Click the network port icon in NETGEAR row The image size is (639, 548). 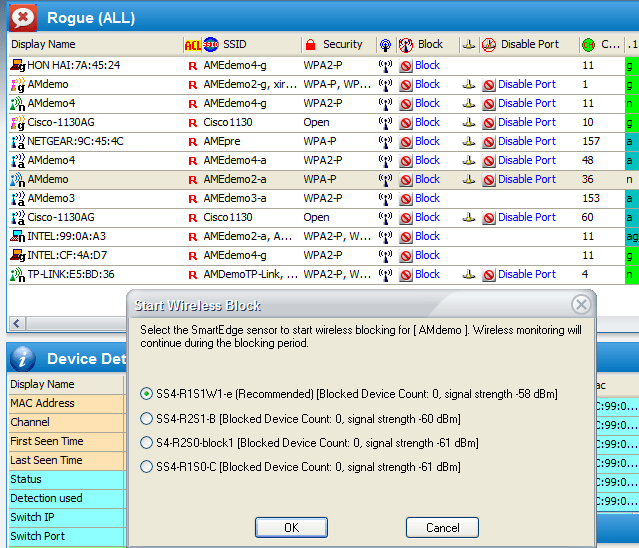(469, 142)
